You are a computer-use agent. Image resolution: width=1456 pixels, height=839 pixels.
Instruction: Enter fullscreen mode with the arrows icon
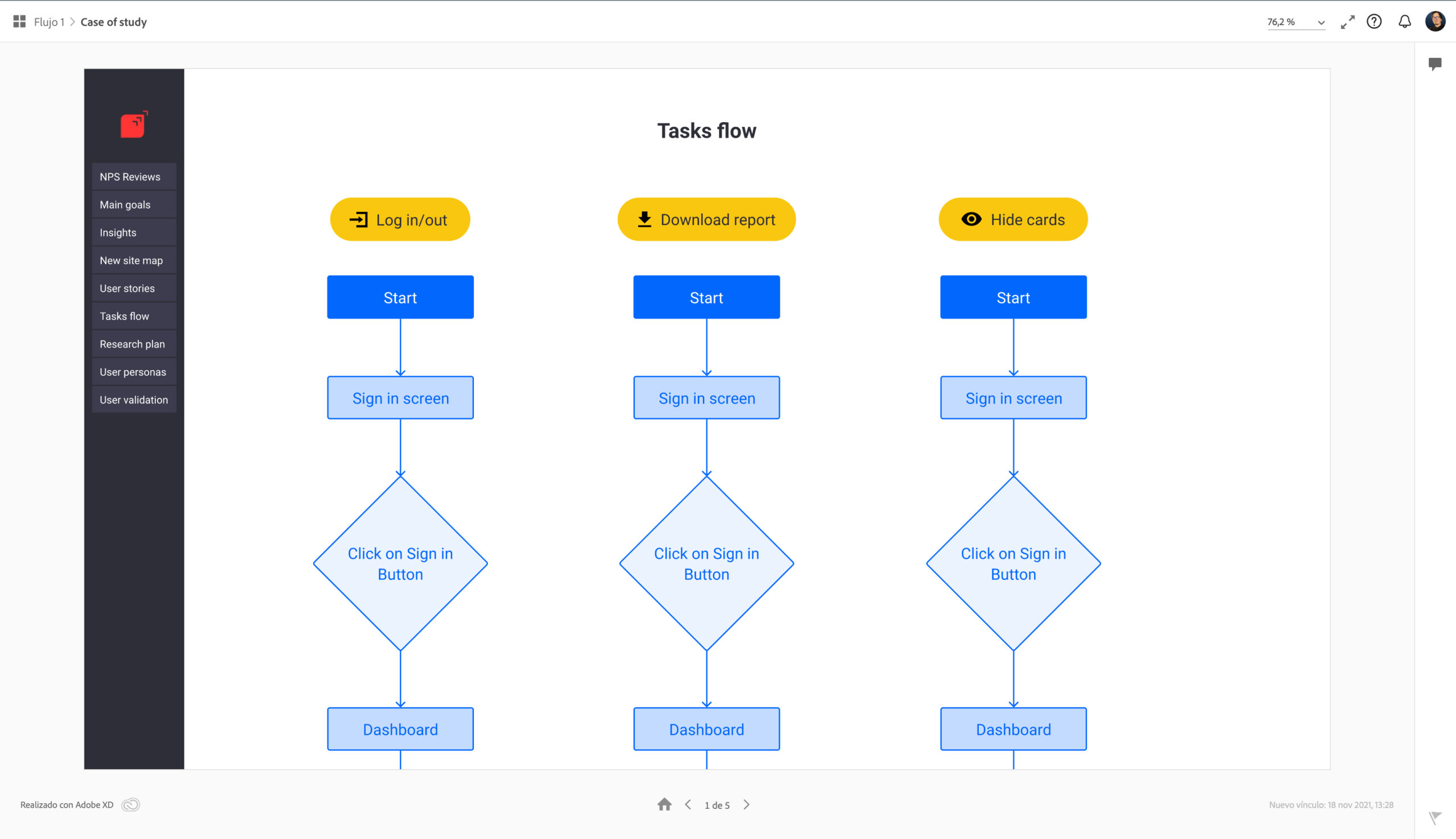tap(1347, 22)
